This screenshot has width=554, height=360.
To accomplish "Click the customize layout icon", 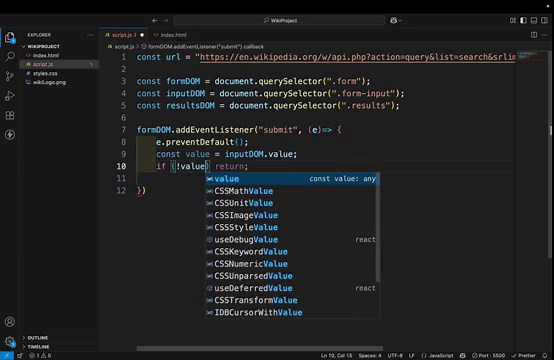I will click(513, 20).
